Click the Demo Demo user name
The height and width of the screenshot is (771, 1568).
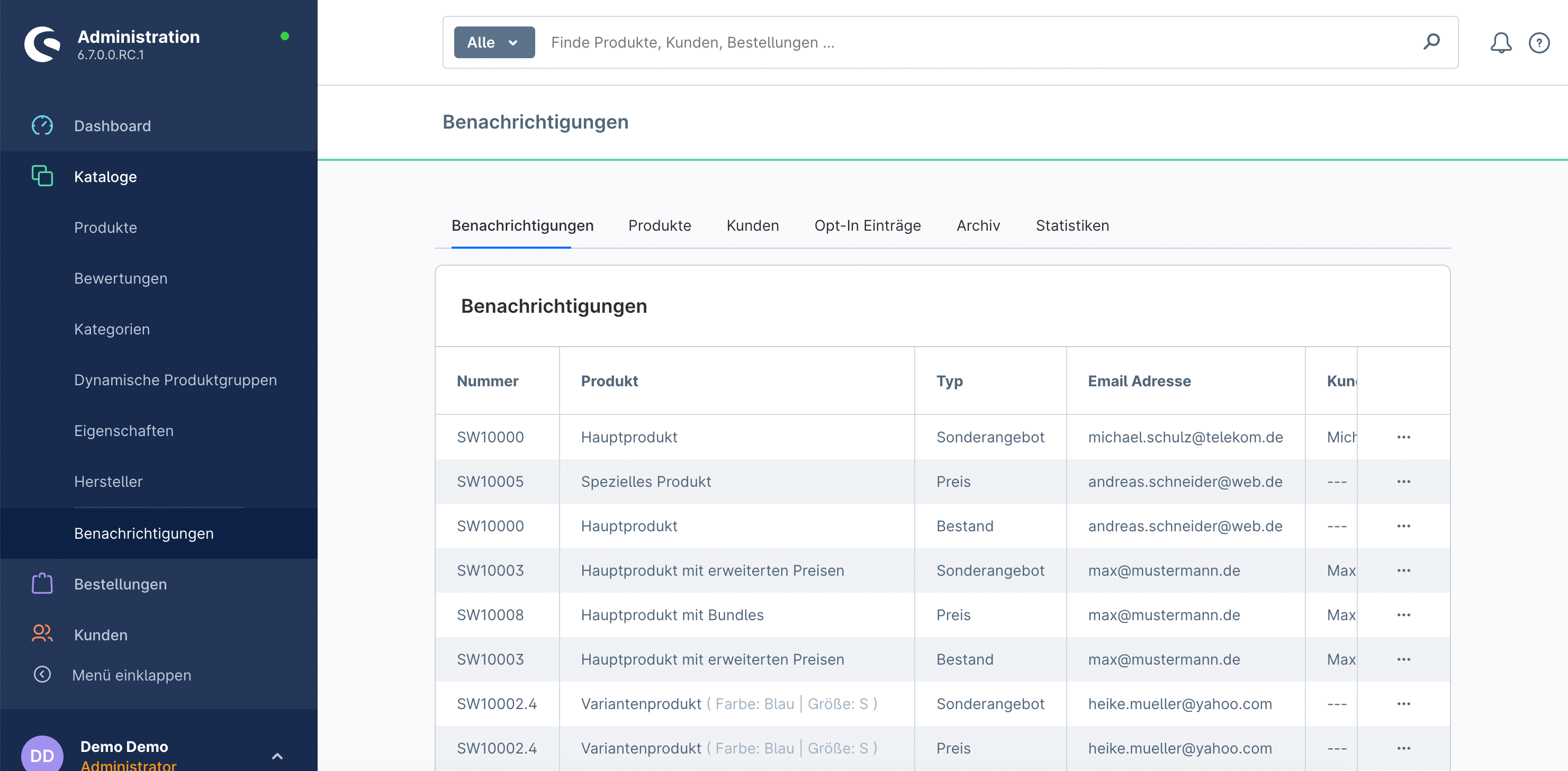[124, 746]
